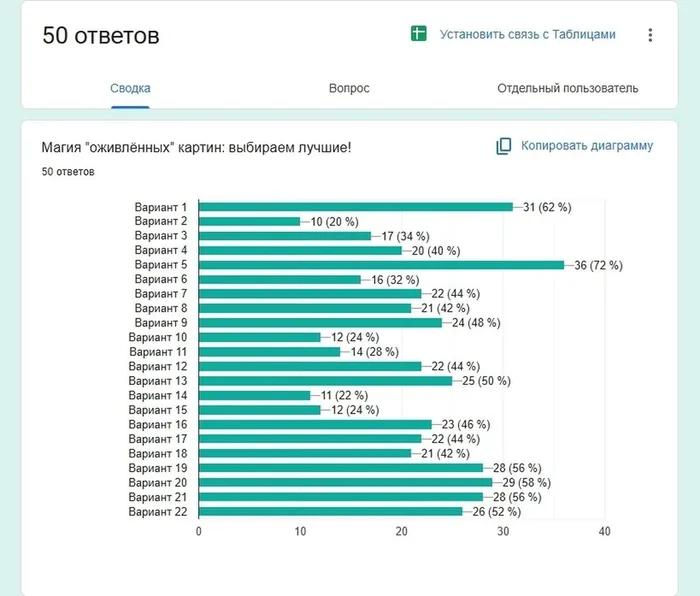The width and height of the screenshot is (700, 596).
Task: Click the 36 (72 %) value label
Action: point(599,265)
